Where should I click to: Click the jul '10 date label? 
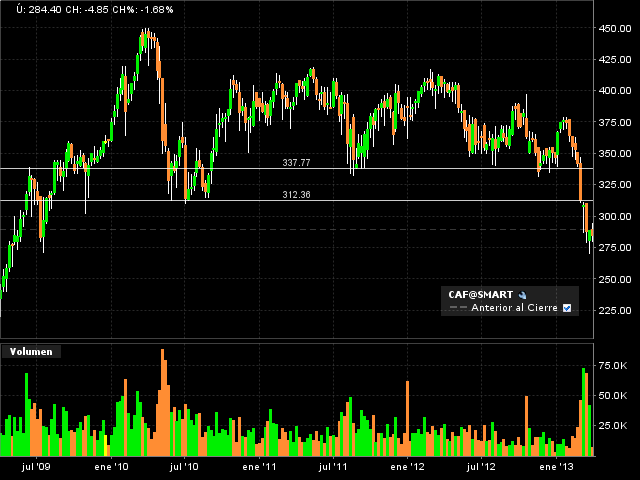(x=184, y=467)
